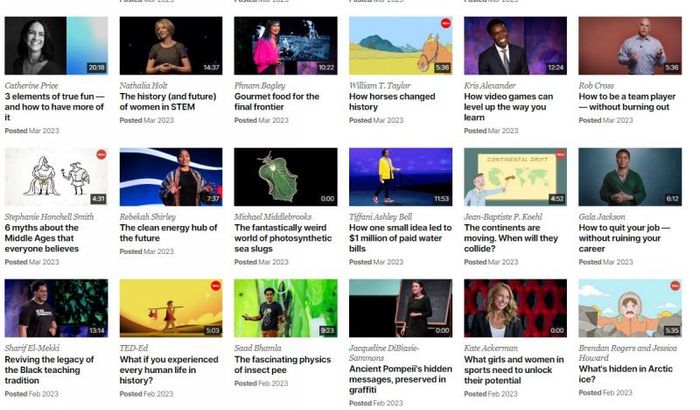Select the sea slug video thumbnail
The image size is (700, 410).
[x=286, y=177]
